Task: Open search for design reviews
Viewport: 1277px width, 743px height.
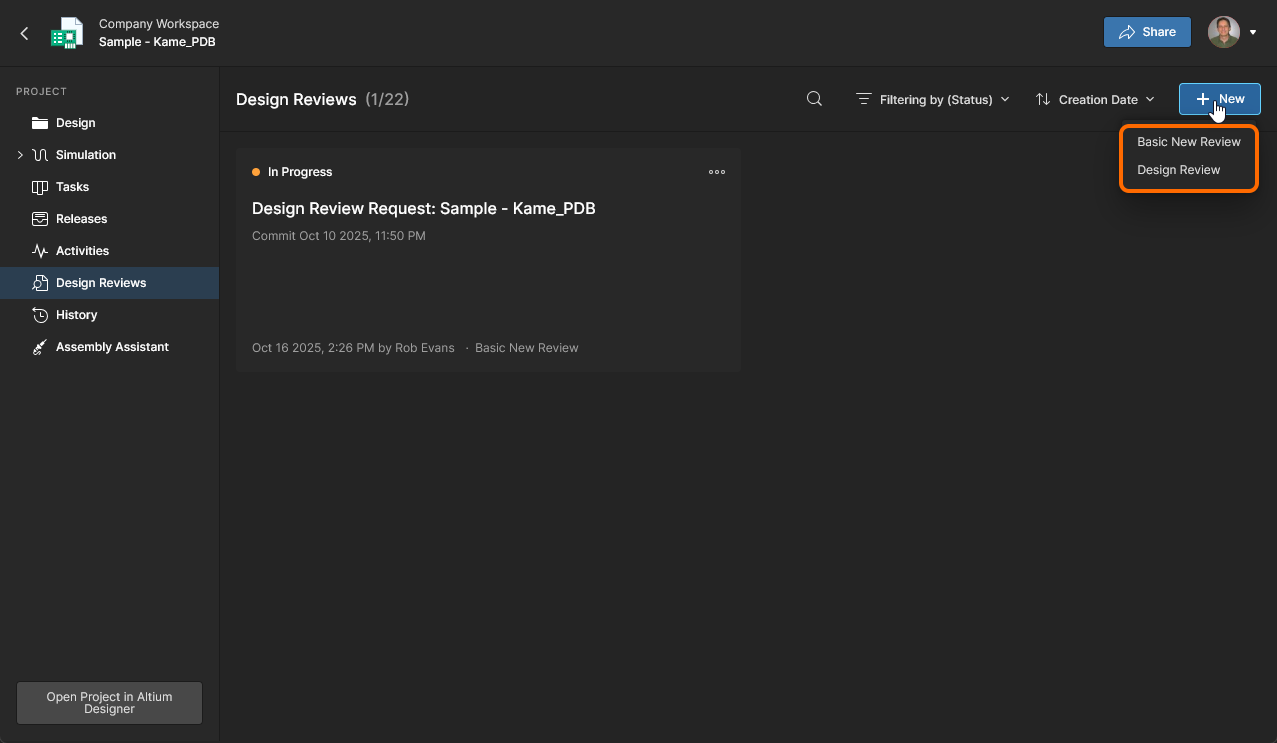Action: (813, 99)
